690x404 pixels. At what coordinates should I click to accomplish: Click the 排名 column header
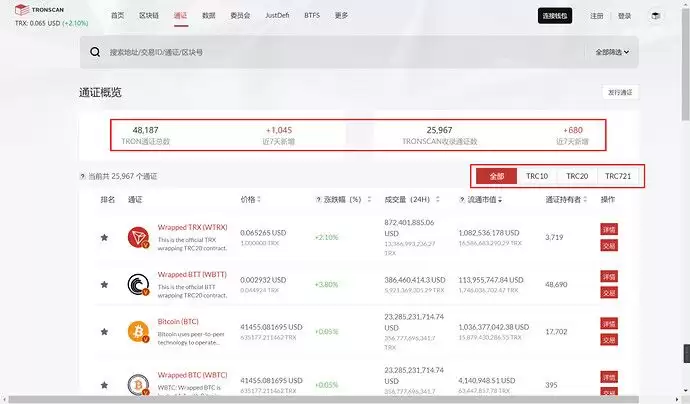coord(108,199)
